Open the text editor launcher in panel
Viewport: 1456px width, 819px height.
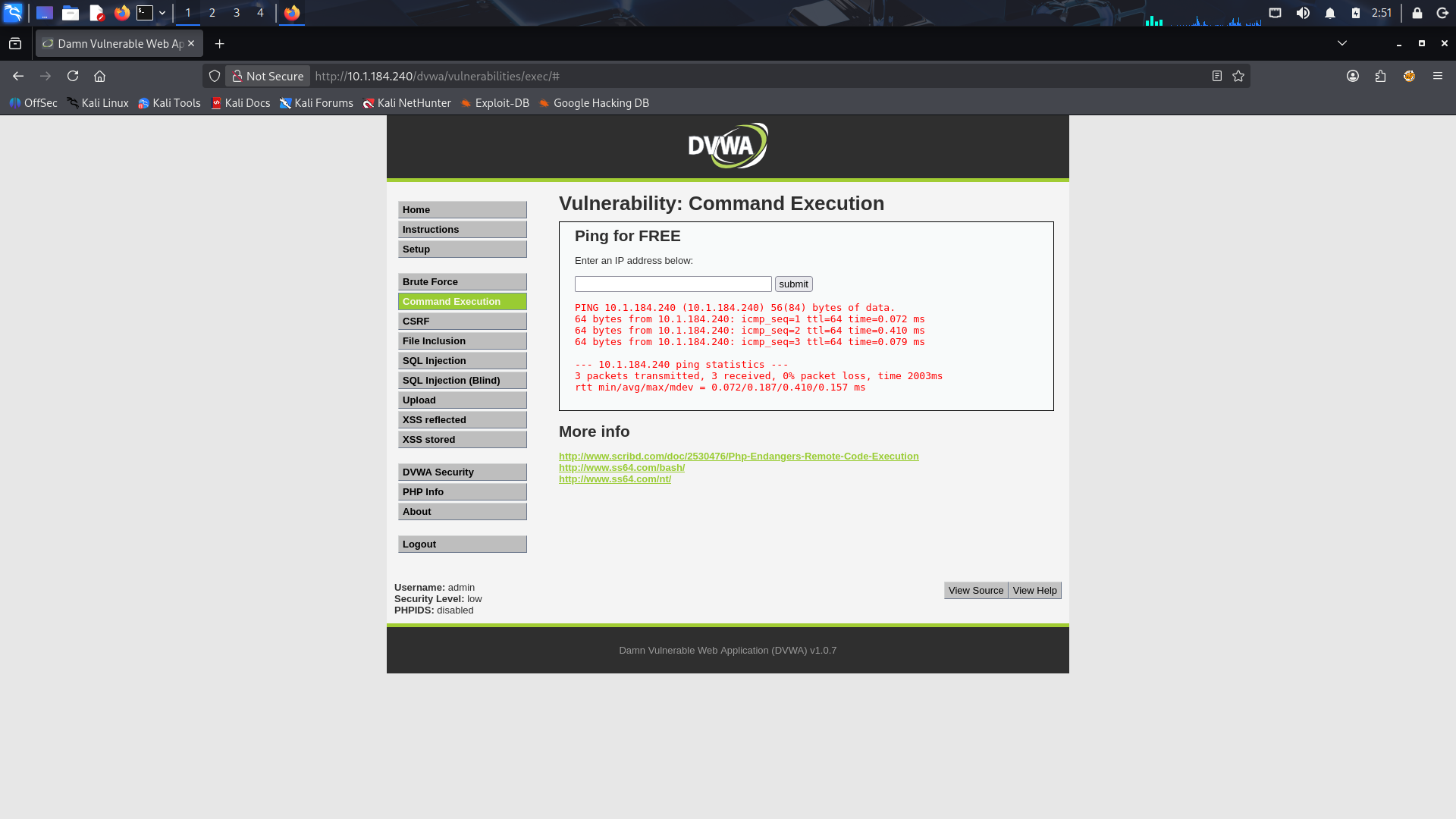click(96, 13)
